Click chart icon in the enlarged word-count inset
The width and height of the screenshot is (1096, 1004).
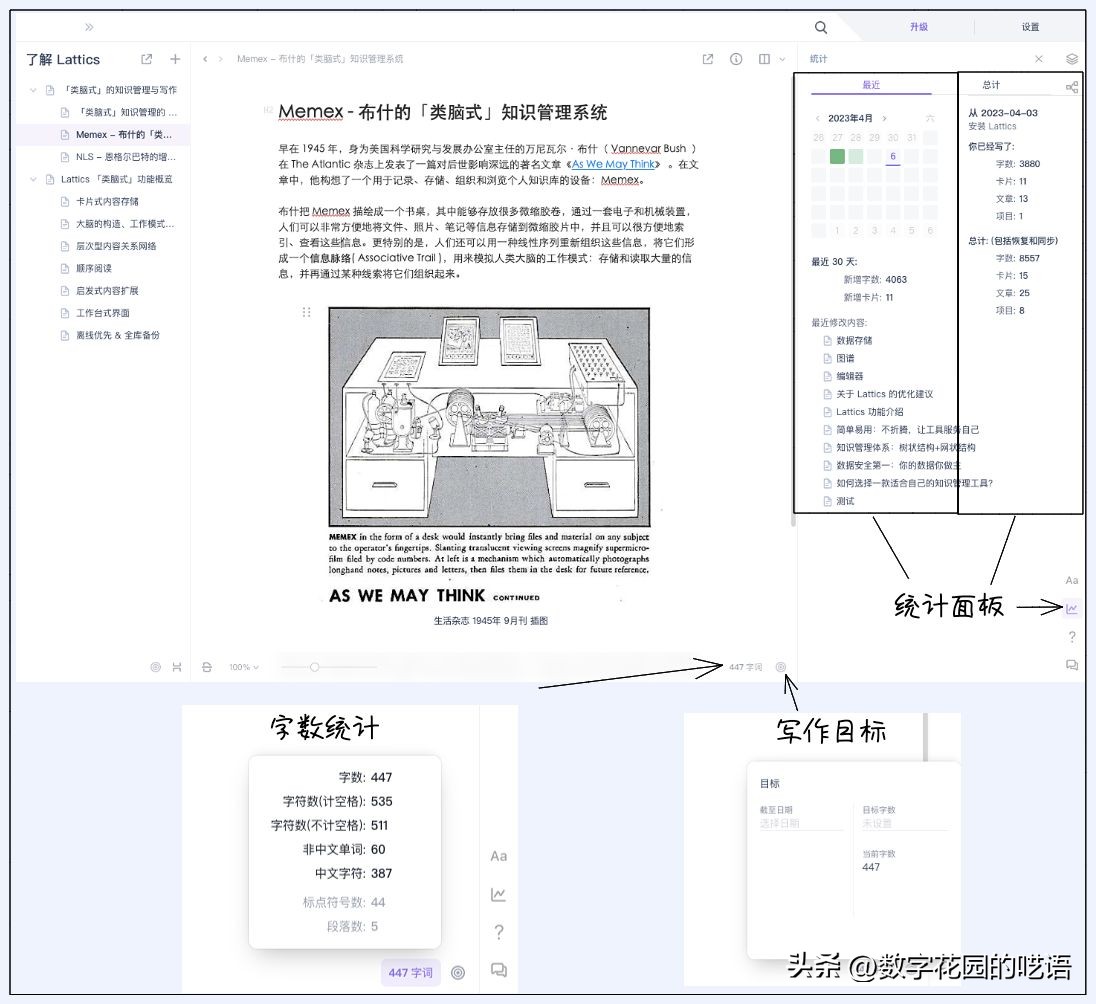tap(498, 894)
